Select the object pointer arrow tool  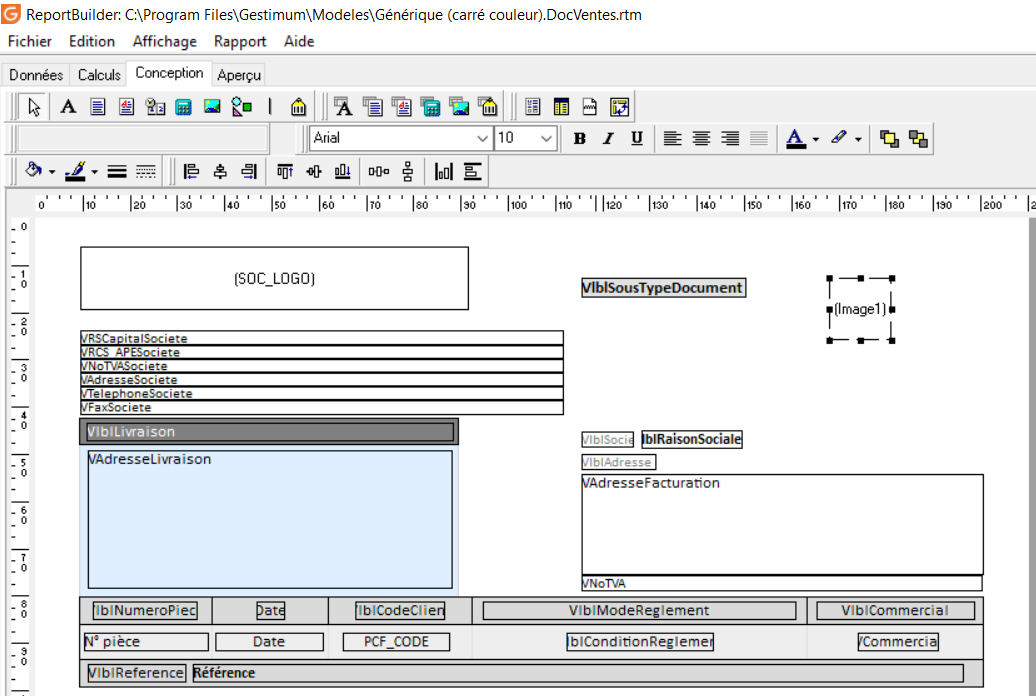pos(34,106)
